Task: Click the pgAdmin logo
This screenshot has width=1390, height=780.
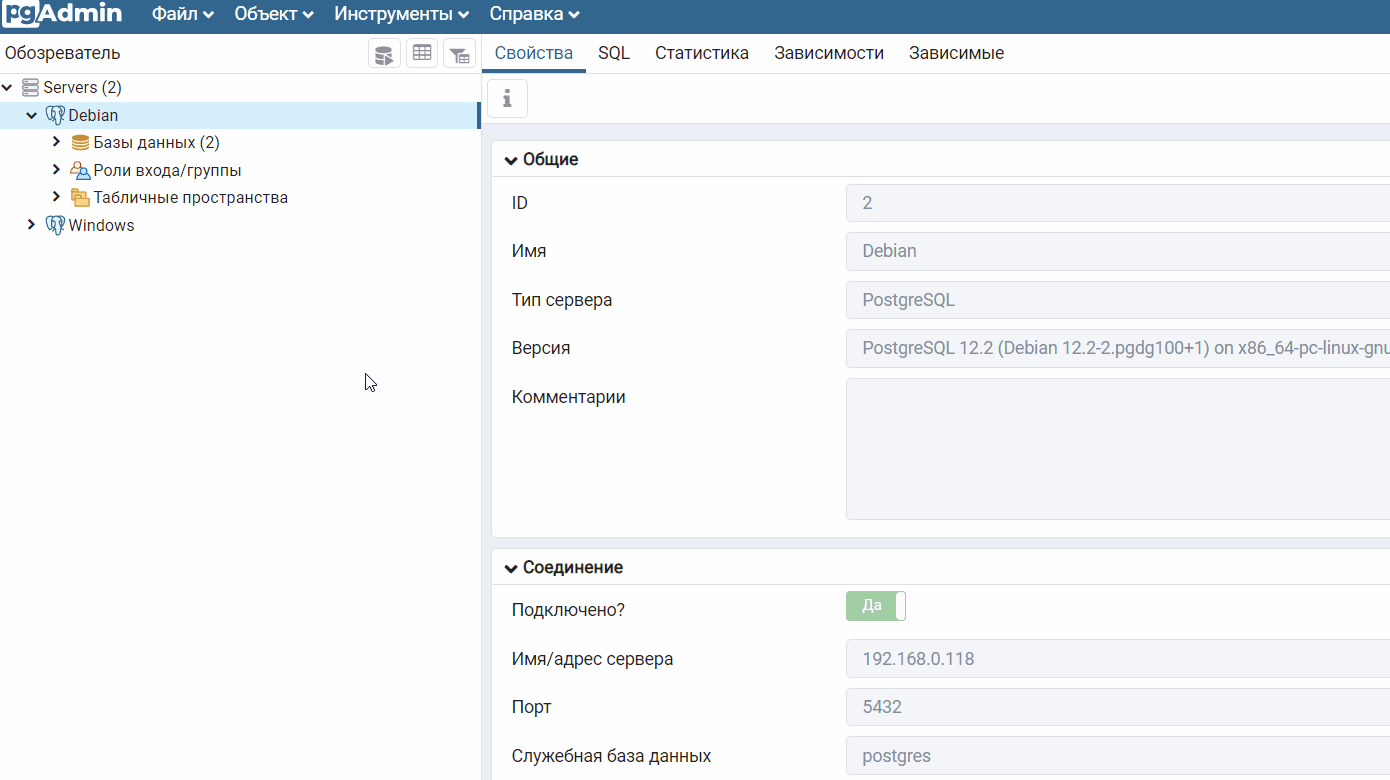Action: 62,14
